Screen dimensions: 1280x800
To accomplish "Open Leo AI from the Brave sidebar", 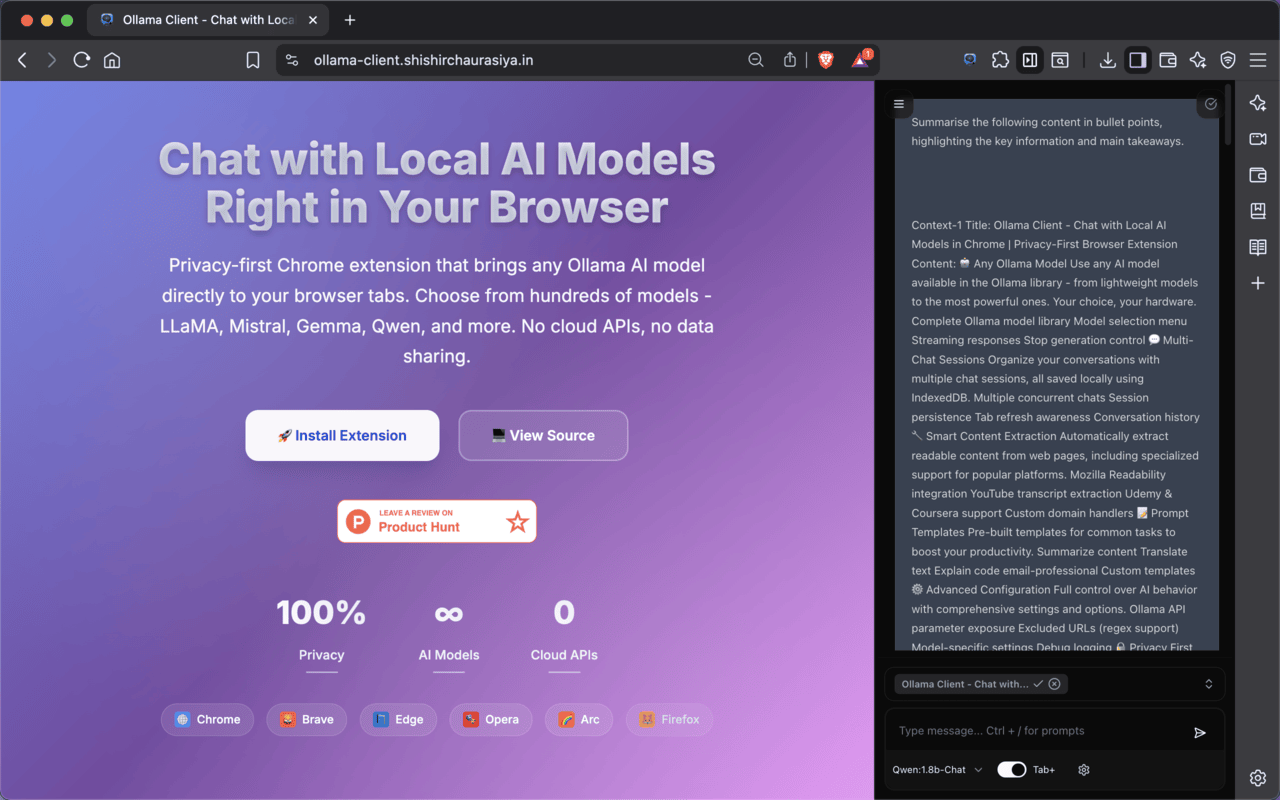I will 1257,102.
